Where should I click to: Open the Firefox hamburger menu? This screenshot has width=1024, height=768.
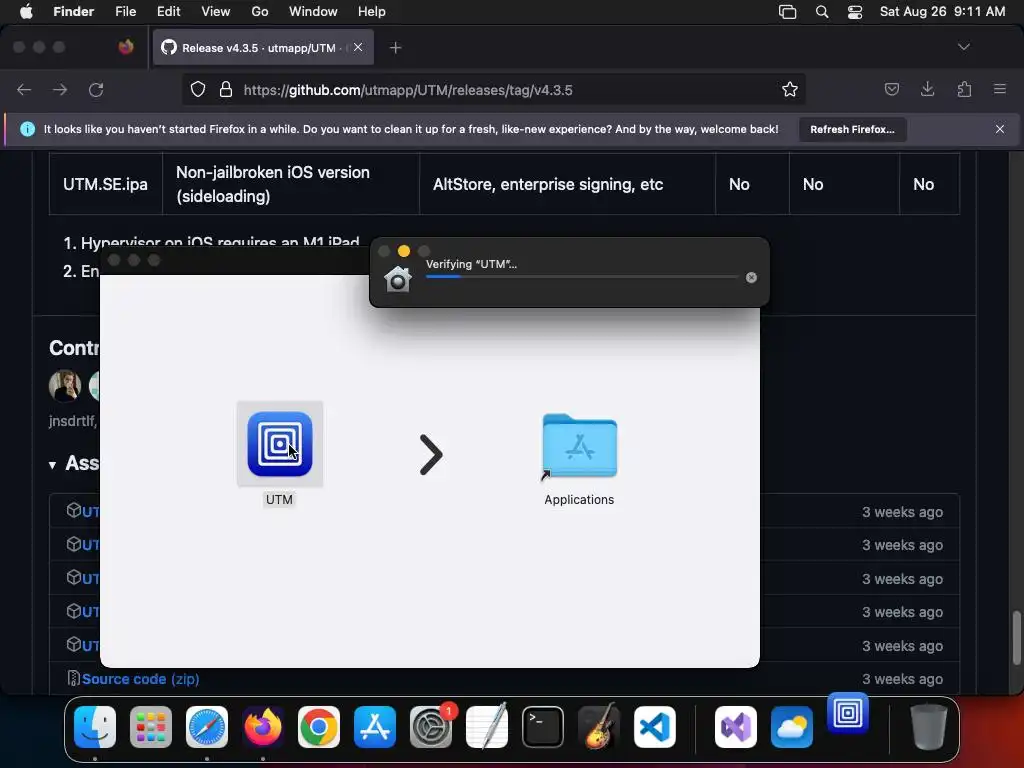(1000, 89)
